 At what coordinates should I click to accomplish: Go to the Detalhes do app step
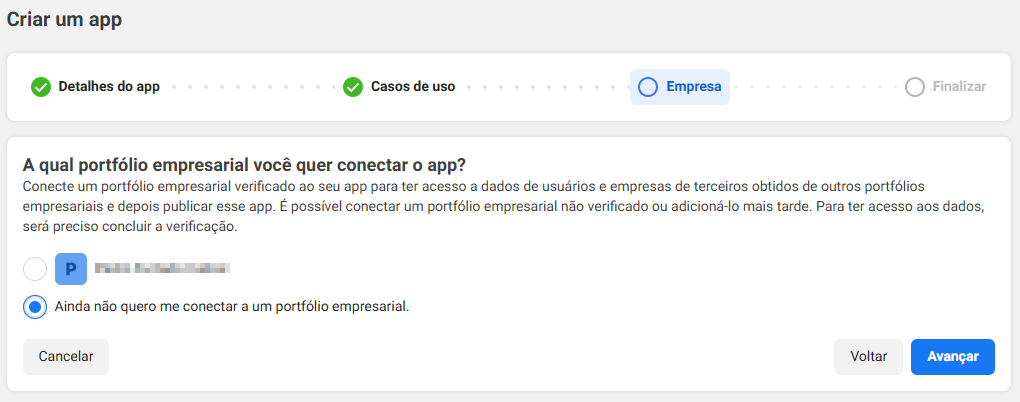[109, 87]
